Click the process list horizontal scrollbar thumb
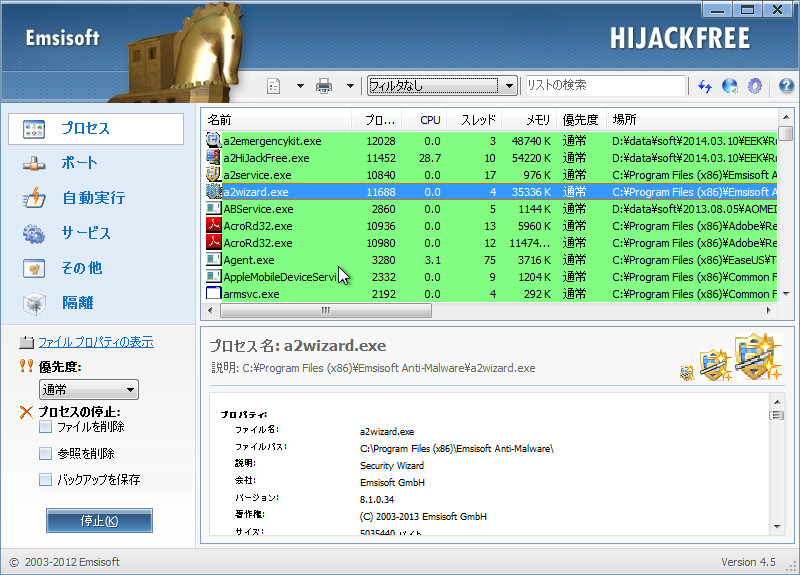 (326, 310)
